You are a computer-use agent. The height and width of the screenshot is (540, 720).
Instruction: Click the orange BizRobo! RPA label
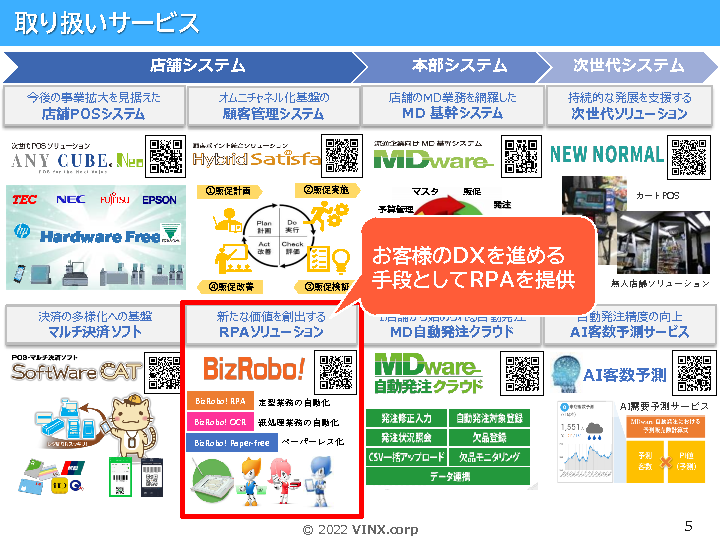pyautogui.click(x=219, y=401)
